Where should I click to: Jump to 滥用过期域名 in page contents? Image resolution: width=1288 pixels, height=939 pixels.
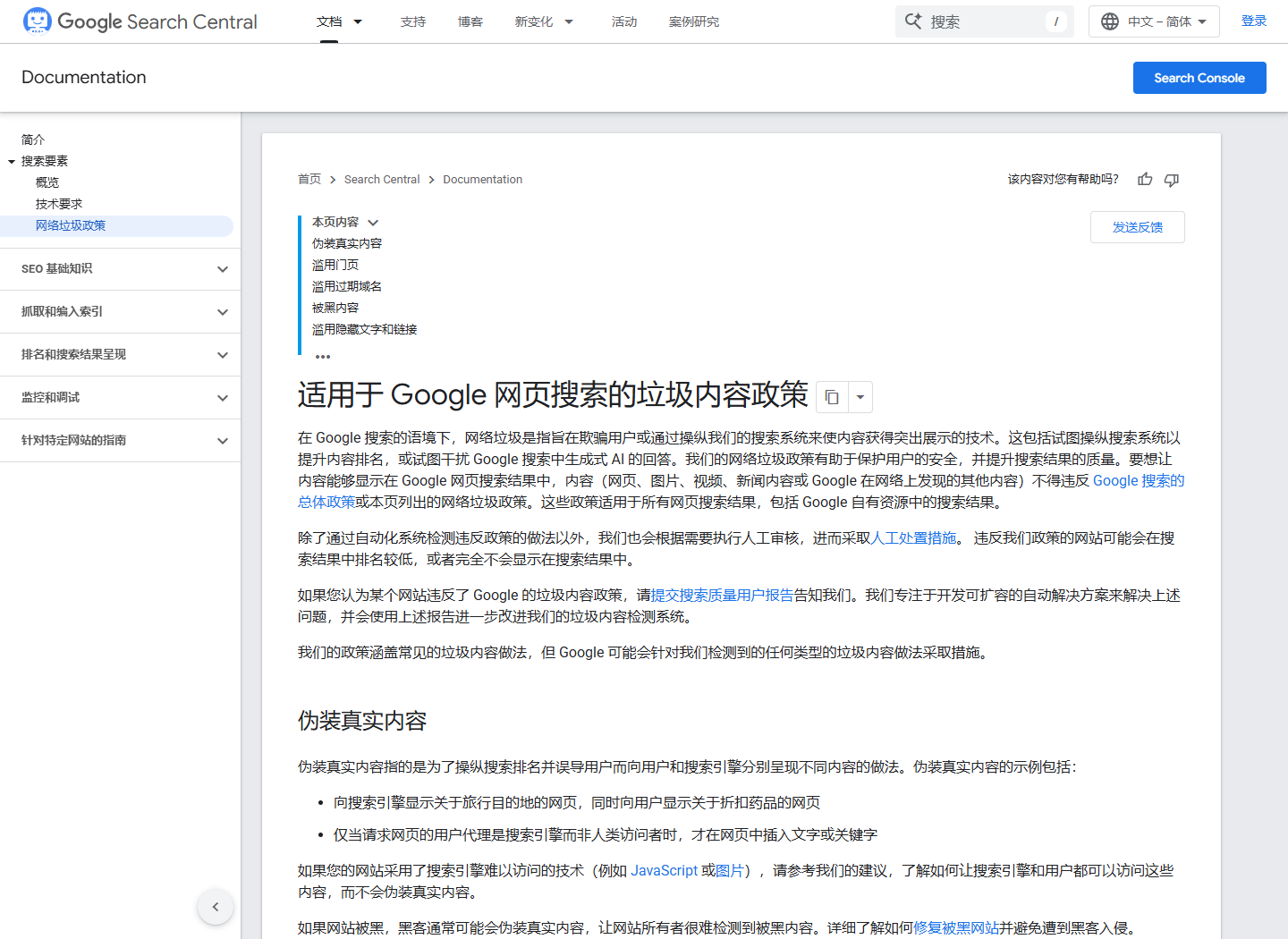[x=347, y=286]
